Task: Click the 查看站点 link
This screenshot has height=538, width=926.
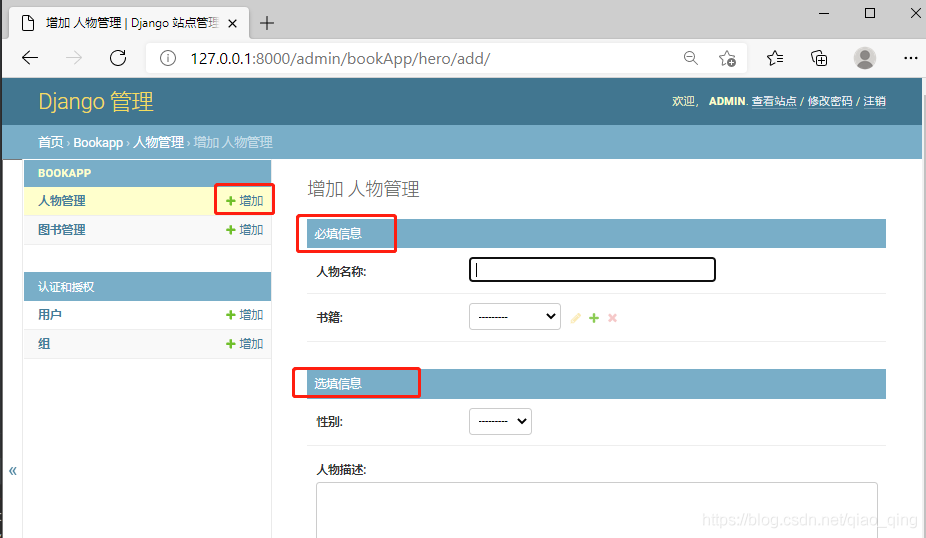Action: [x=774, y=101]
